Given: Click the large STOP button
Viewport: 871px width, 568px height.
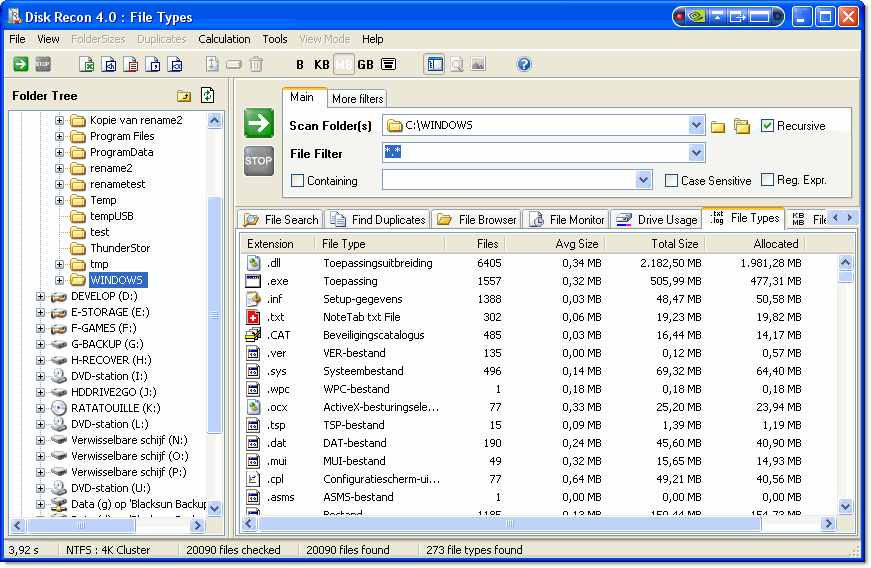Looking at the screenshot, I should pos(259,161).
